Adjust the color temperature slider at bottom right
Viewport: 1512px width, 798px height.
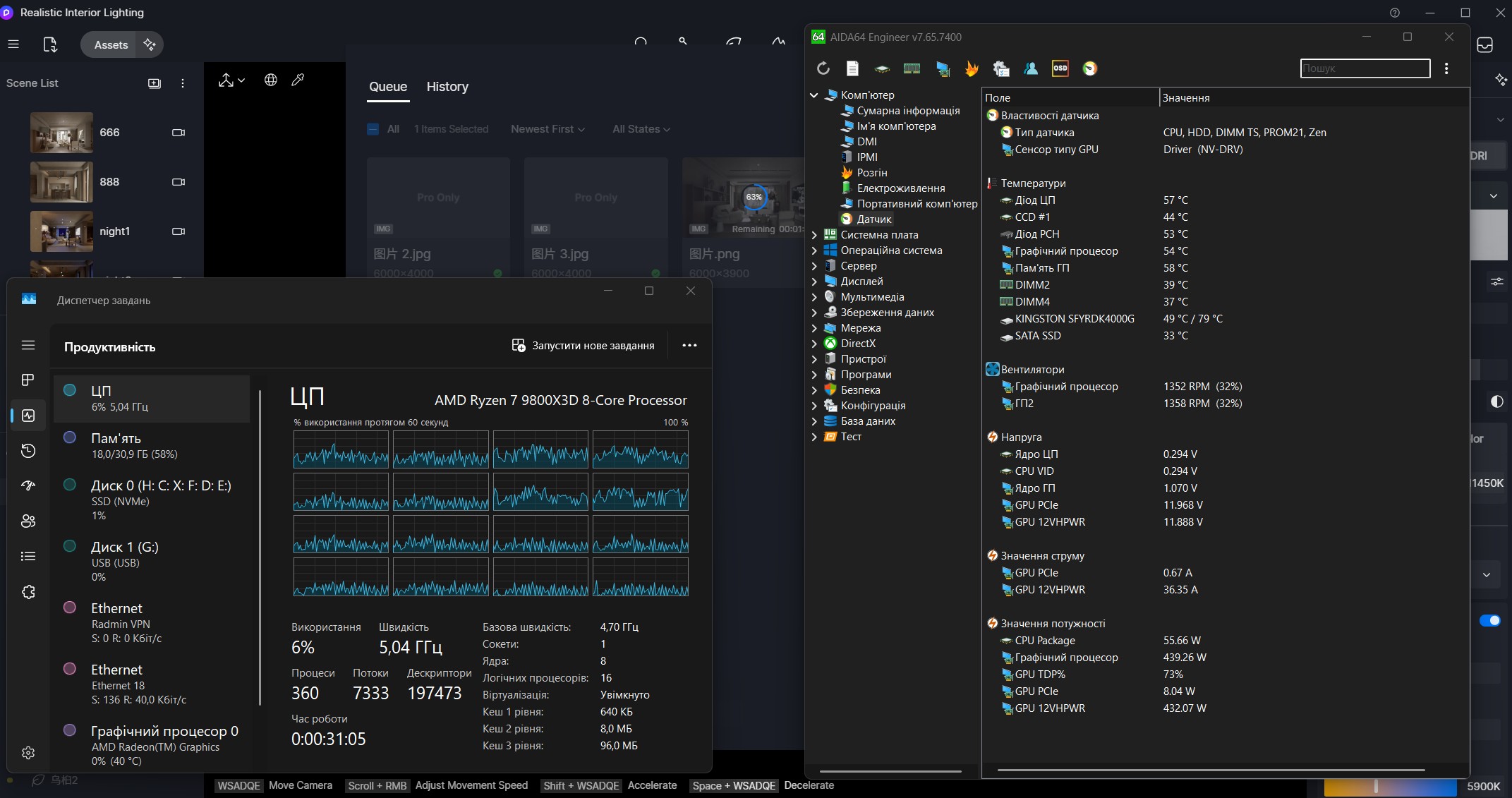point(1375,786)
